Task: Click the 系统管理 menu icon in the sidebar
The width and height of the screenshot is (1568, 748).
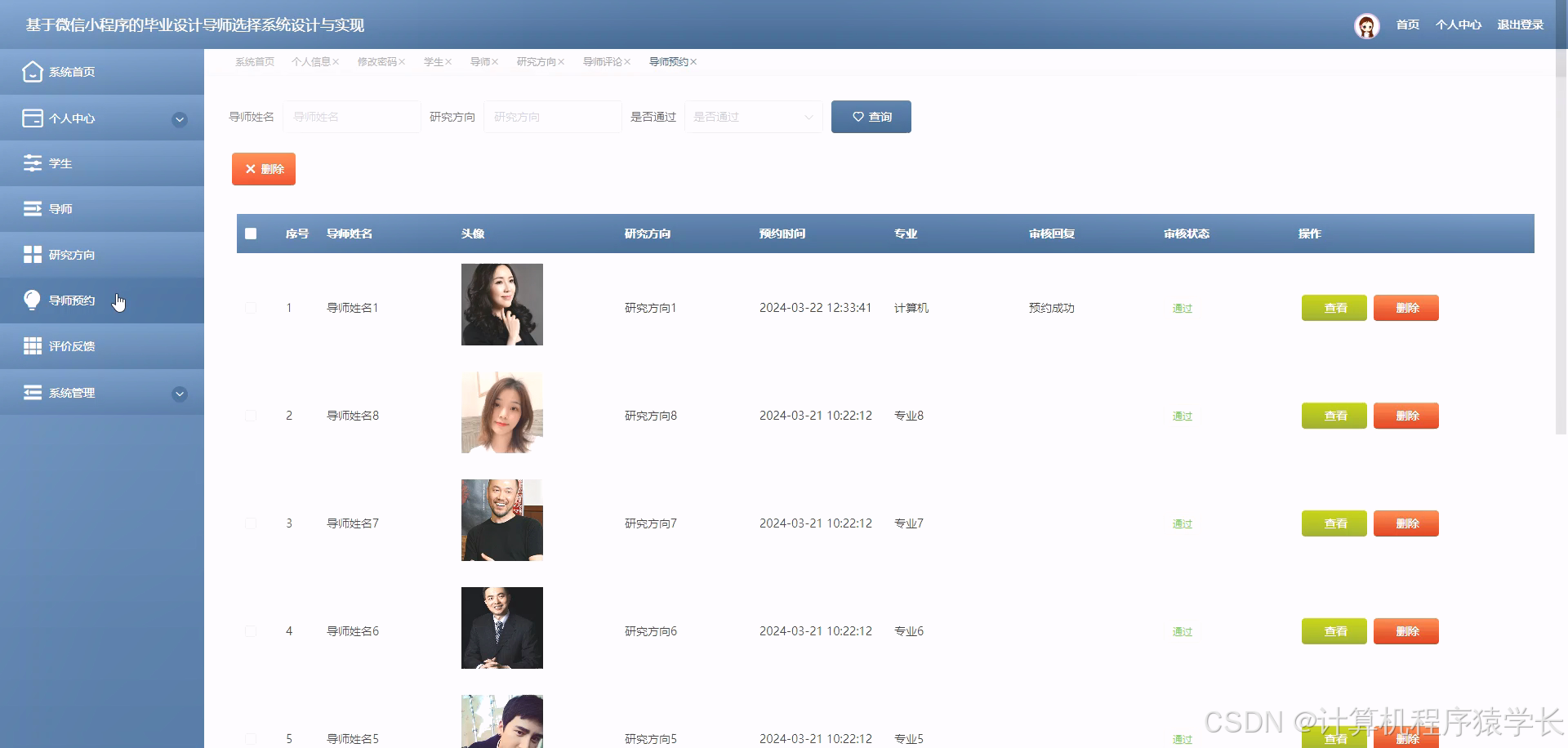Action: pyautogui.click(x=32, y=393)
